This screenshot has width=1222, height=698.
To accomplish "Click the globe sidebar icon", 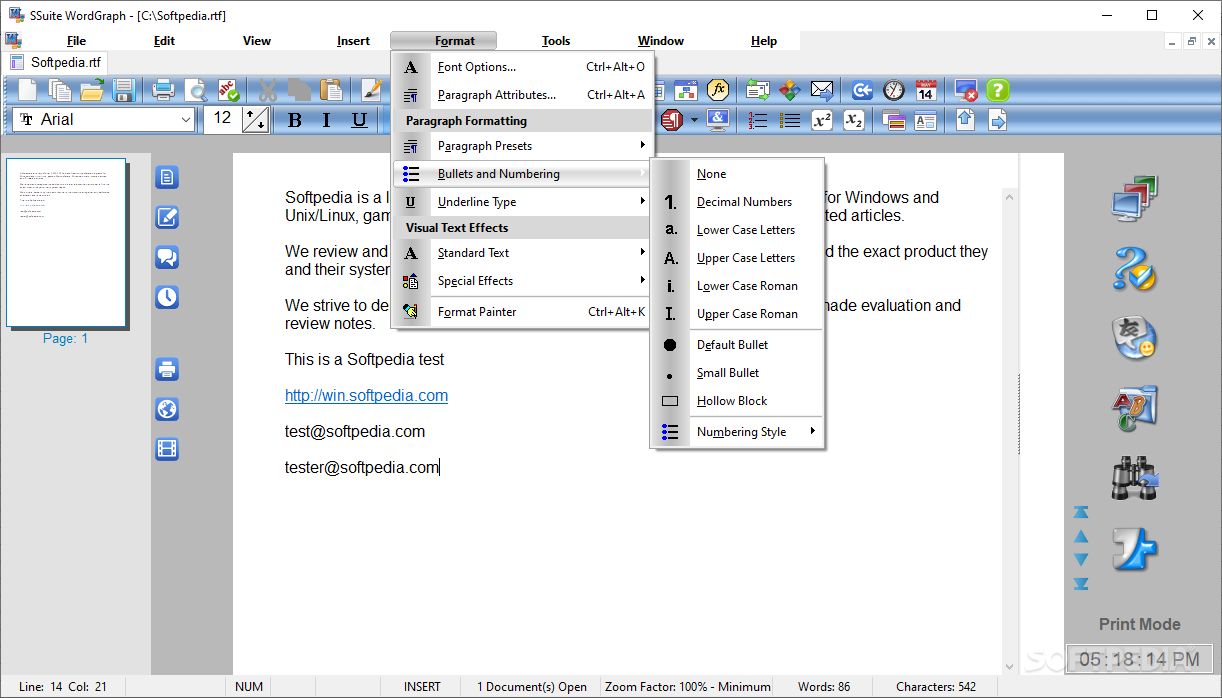I will pos(167,409).
